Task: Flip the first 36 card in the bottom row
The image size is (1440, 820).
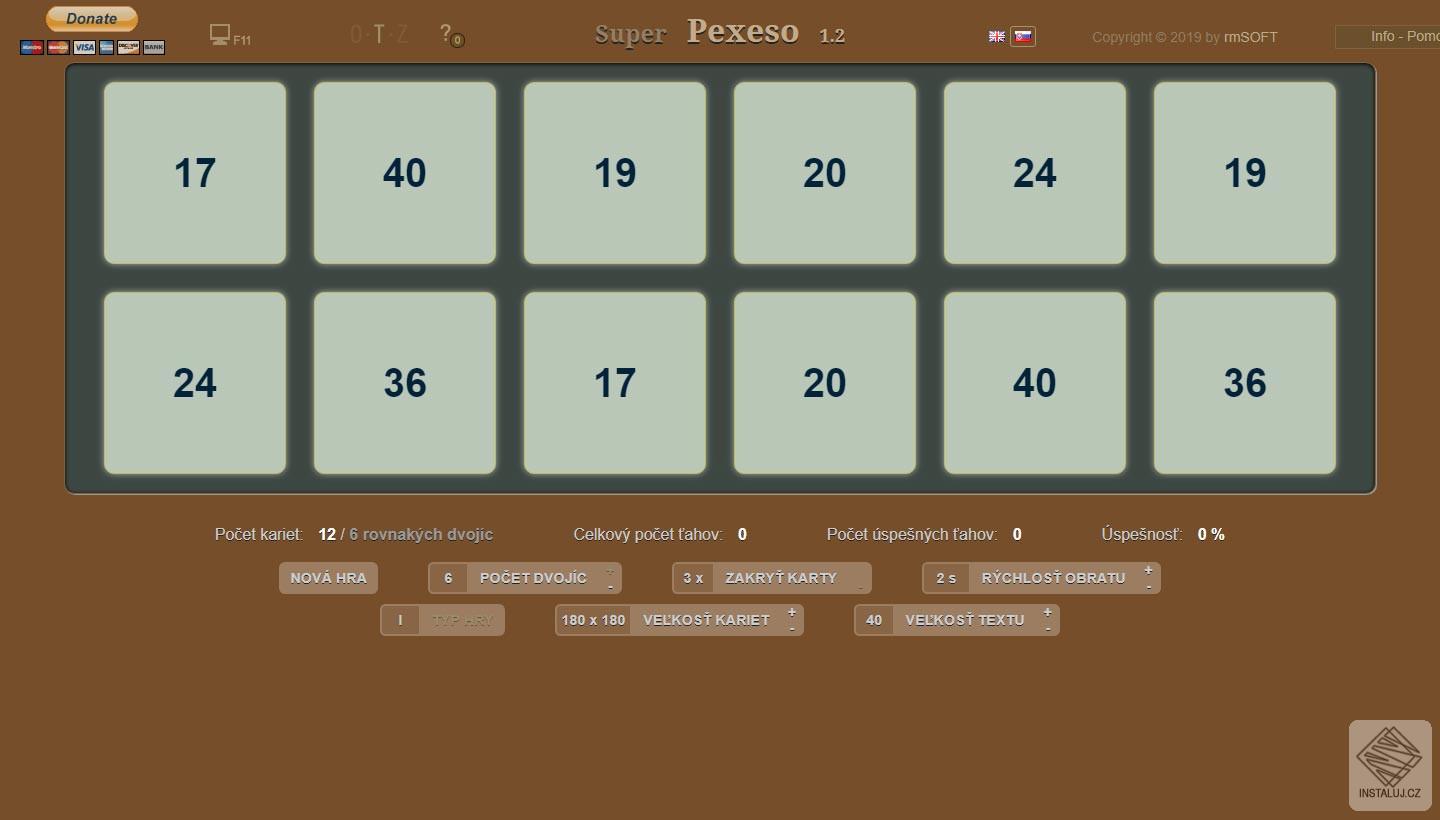Action: point(405,383)
